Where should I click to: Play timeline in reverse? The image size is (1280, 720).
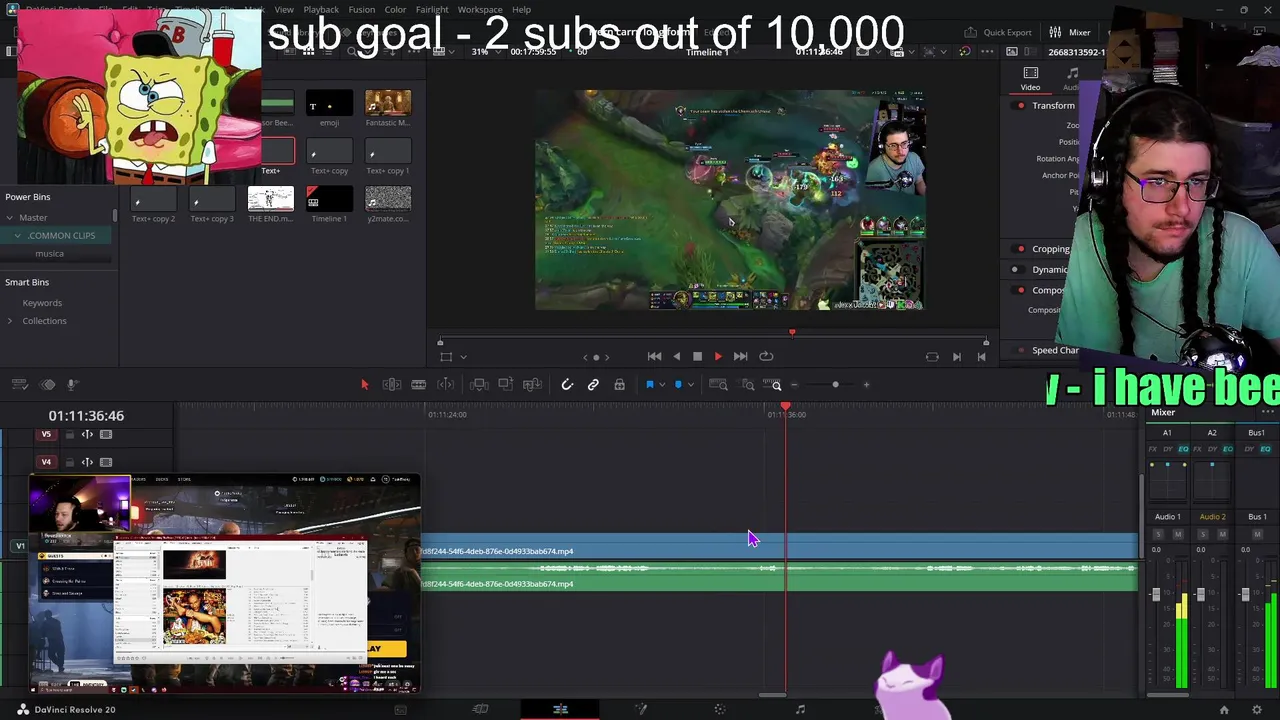click(x=676, y=356)
